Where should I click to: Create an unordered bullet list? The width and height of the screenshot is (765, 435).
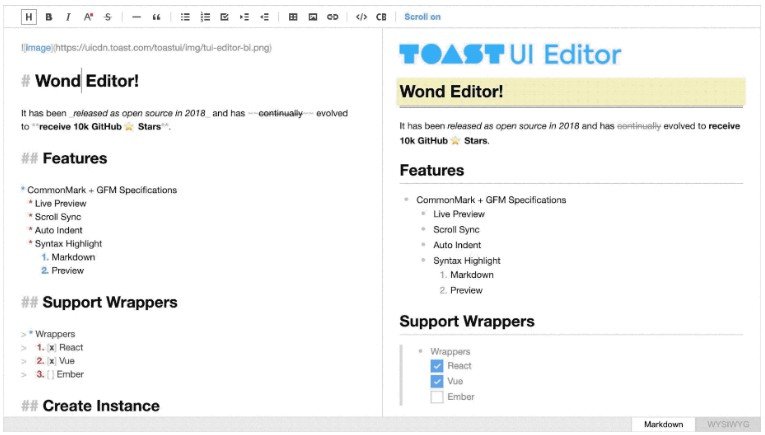tap(185, 17)
